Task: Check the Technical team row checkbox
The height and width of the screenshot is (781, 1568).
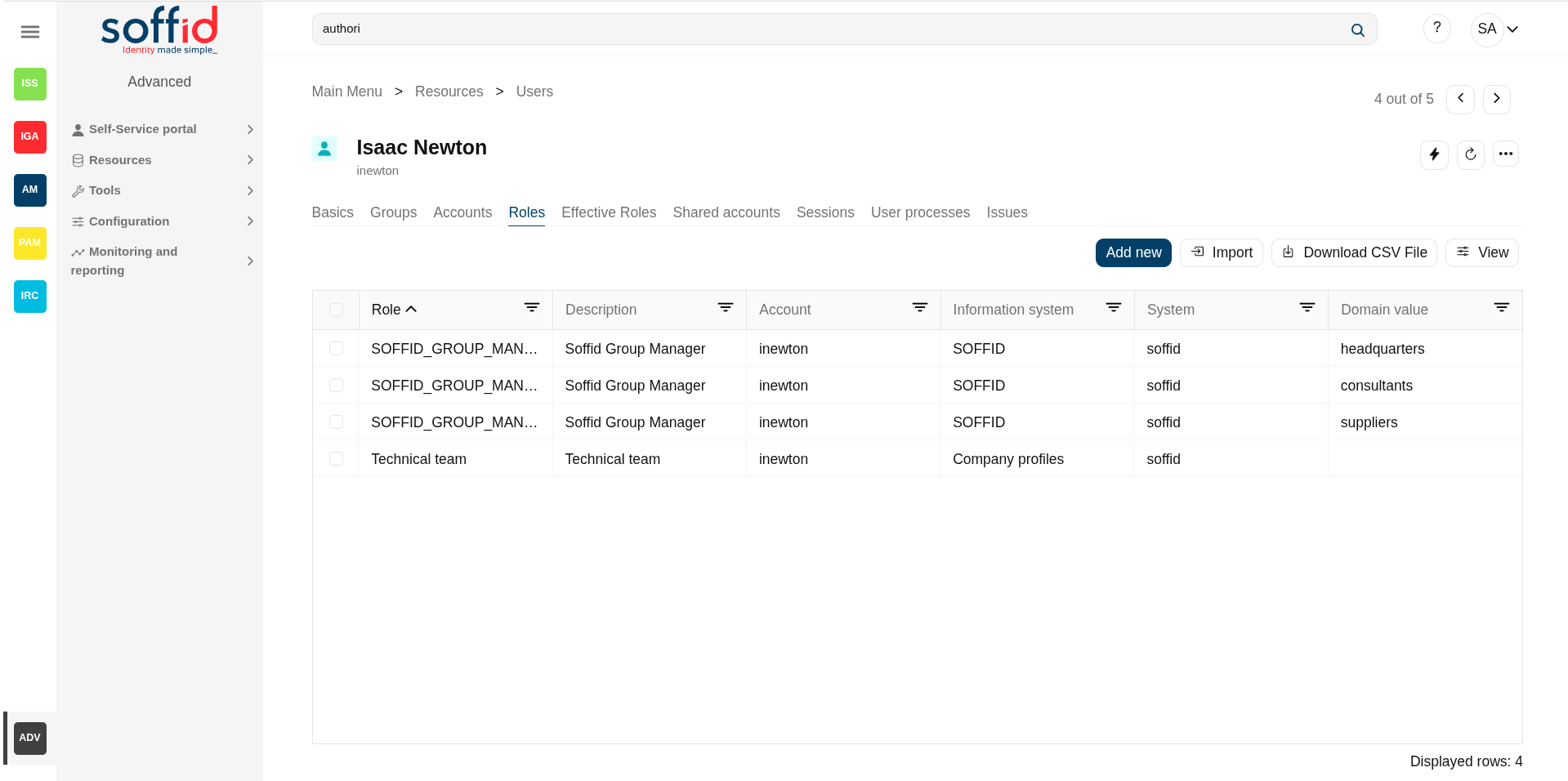Action: coord(336,459)
